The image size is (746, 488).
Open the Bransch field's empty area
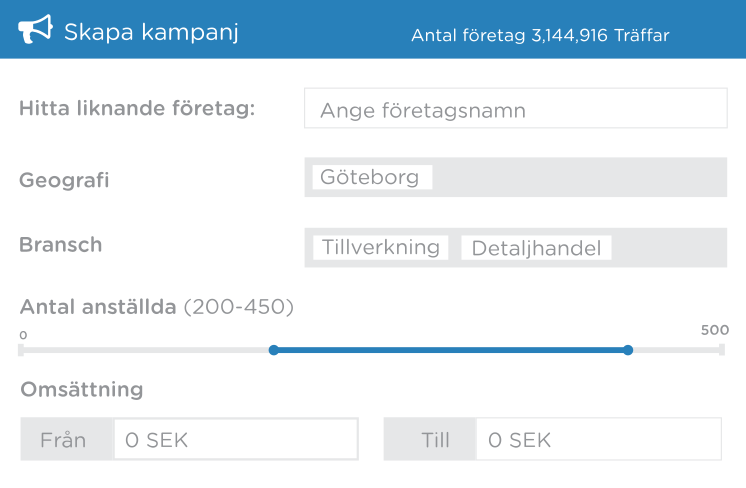669,248
